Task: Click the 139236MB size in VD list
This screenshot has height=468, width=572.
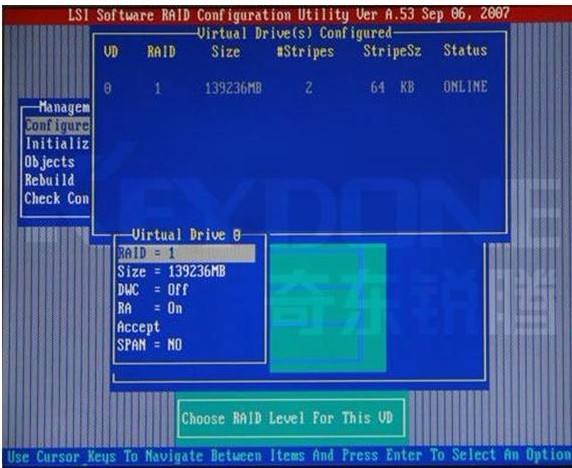Action: (233, 88)
